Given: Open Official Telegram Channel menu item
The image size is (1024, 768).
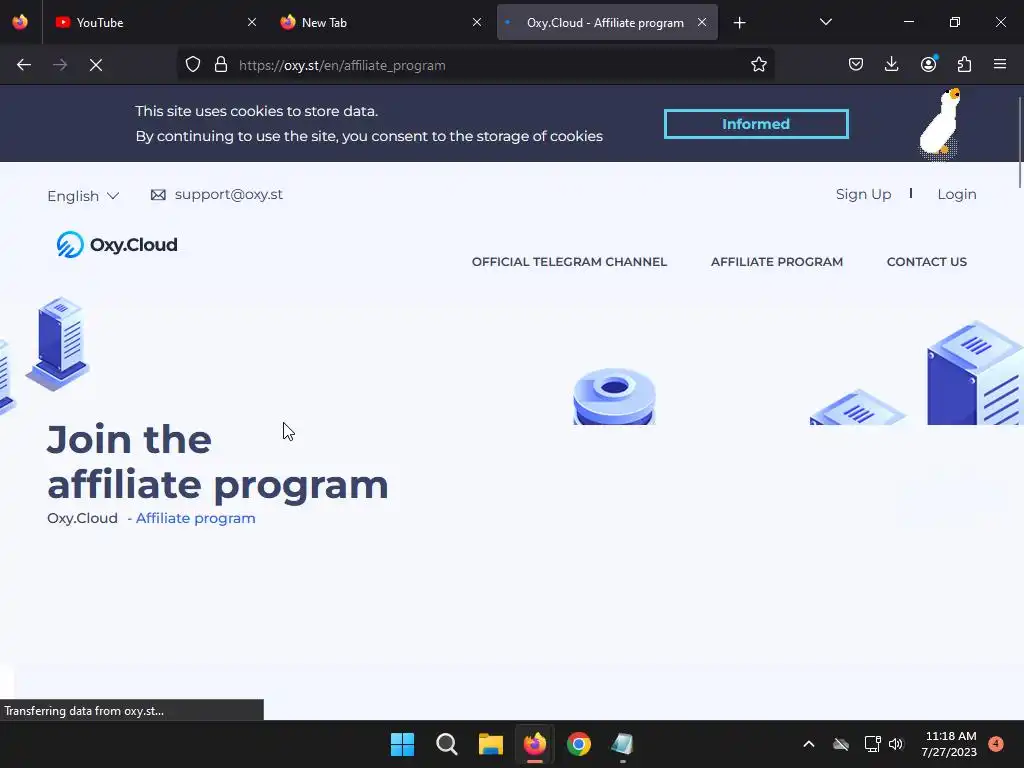Looking at the screenshot, I should (569, 262).
